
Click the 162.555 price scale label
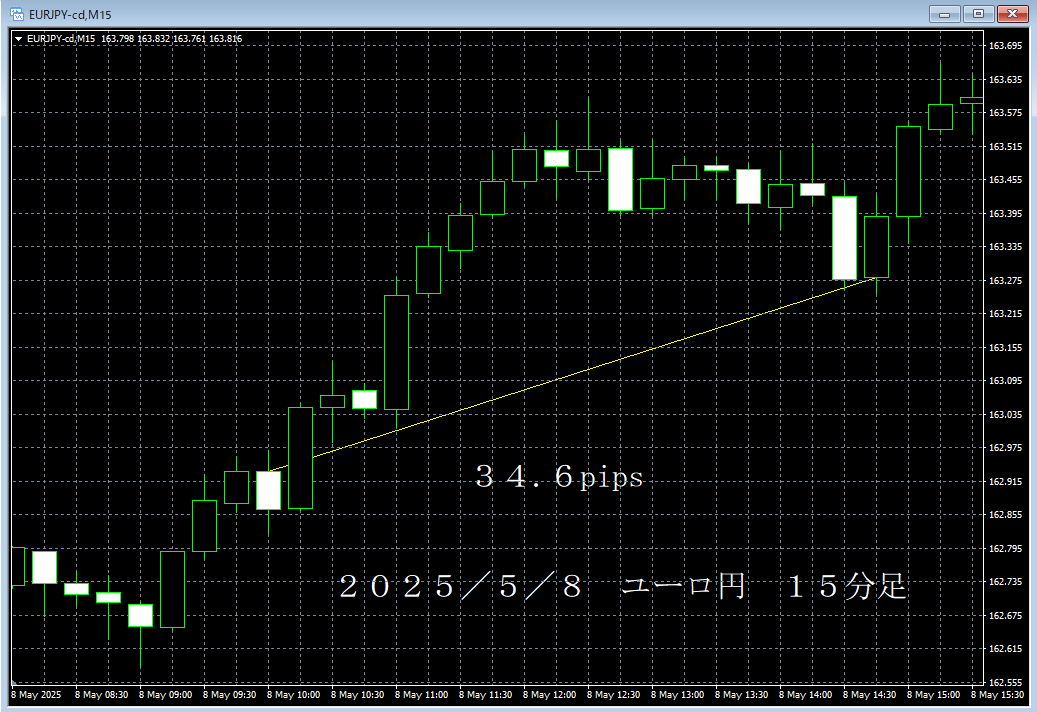(x=1005, y=682)
